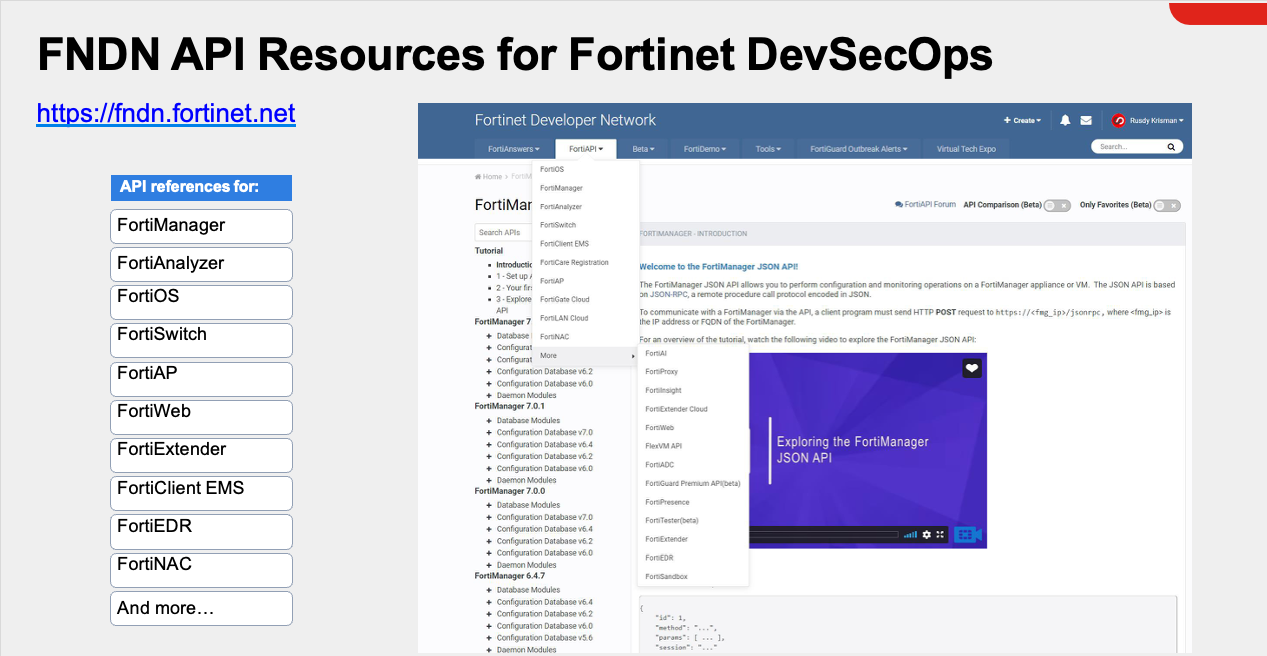
Task: Click the Rusdy Krisman avatar icon
Action: tap(1119, 120)
